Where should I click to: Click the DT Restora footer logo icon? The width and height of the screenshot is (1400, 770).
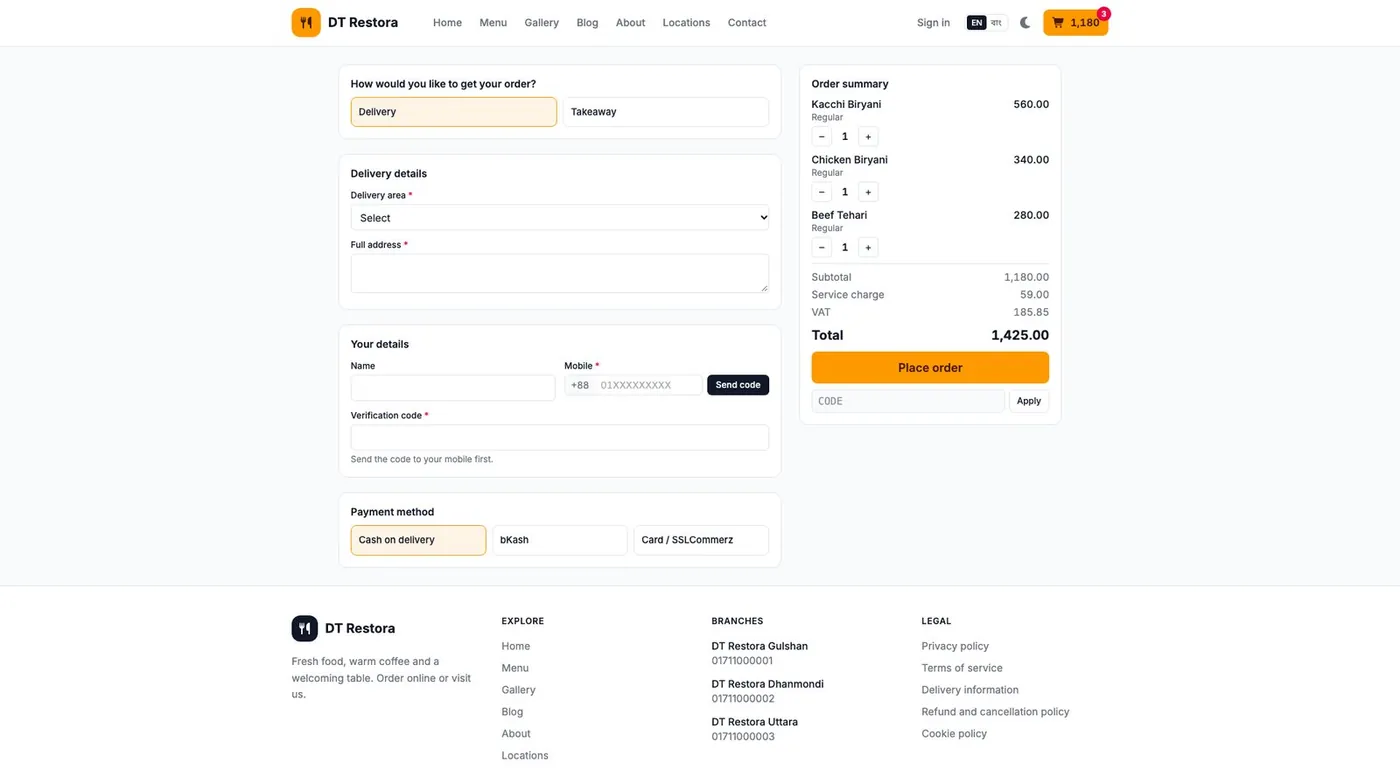click(x=305, y=628)
